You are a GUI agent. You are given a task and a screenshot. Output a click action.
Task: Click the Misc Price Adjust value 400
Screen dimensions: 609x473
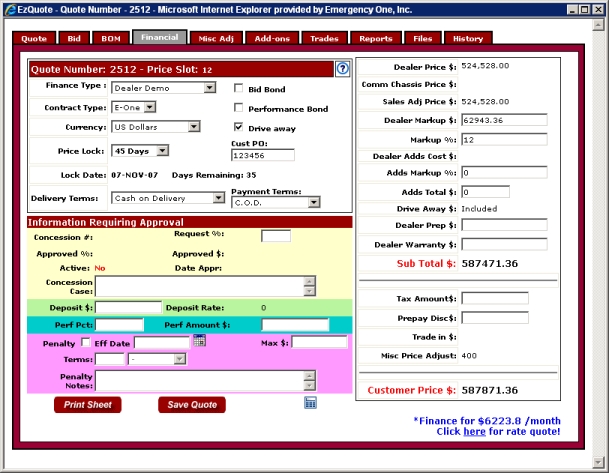469,356
